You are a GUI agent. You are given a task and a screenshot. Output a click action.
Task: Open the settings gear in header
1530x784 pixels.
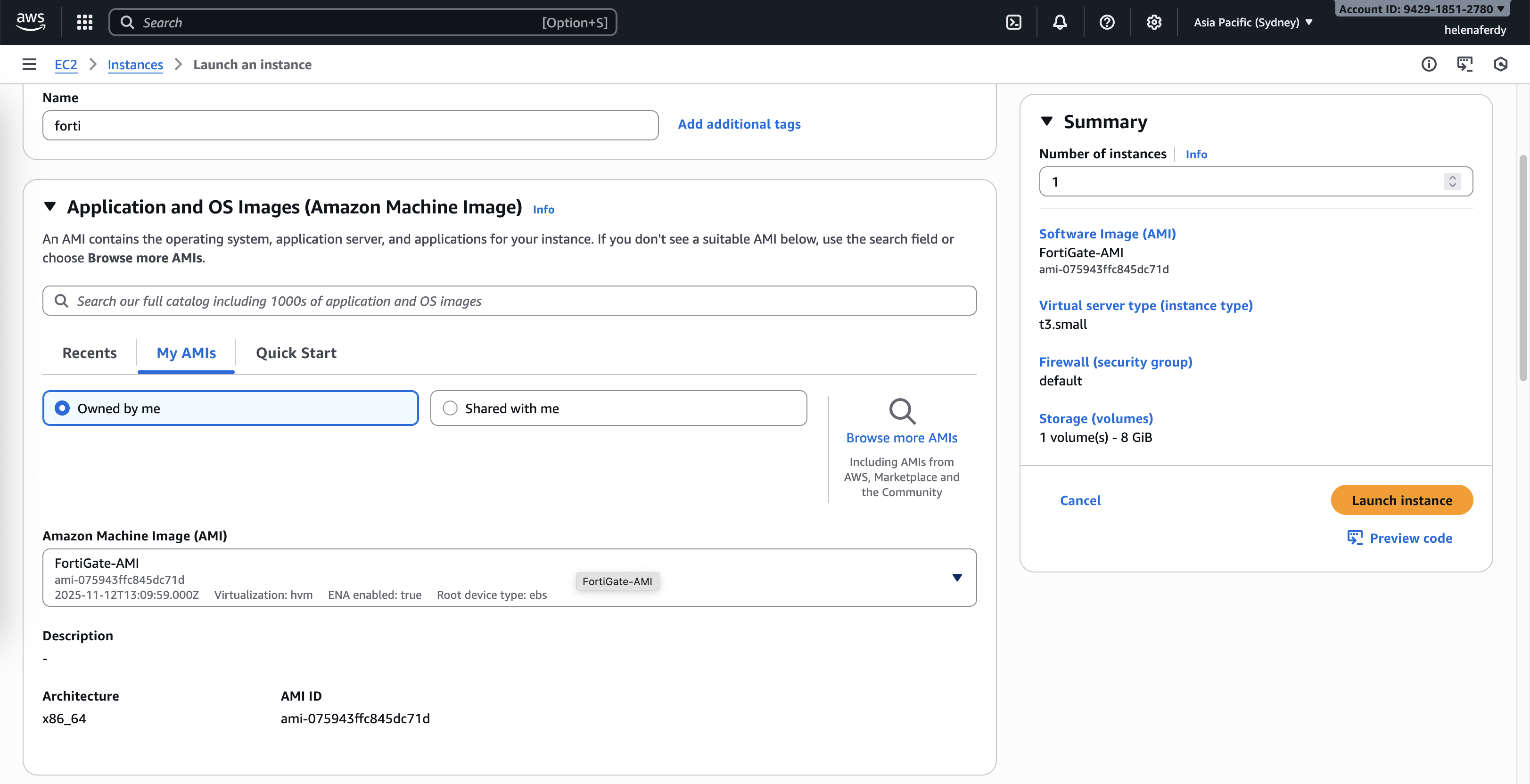coord(1154,23)
